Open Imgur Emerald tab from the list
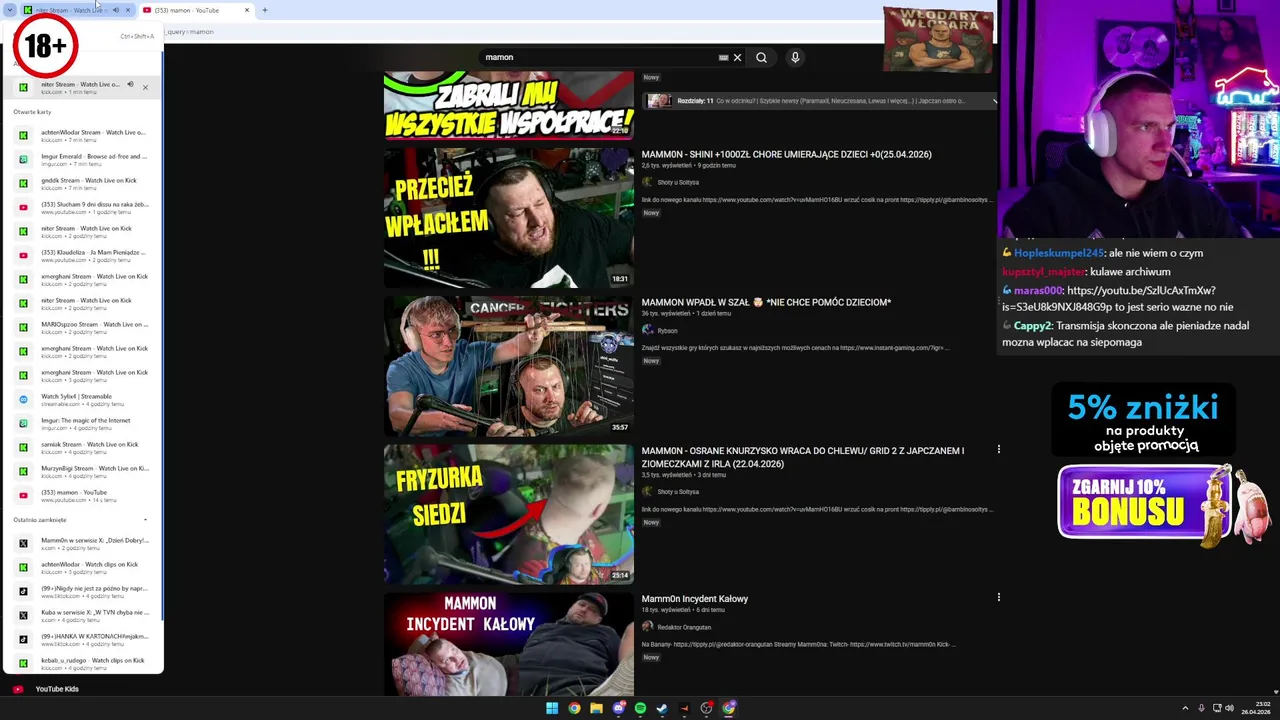Image resolution: width=1280 pixels, height=720 pixels. 84,159
